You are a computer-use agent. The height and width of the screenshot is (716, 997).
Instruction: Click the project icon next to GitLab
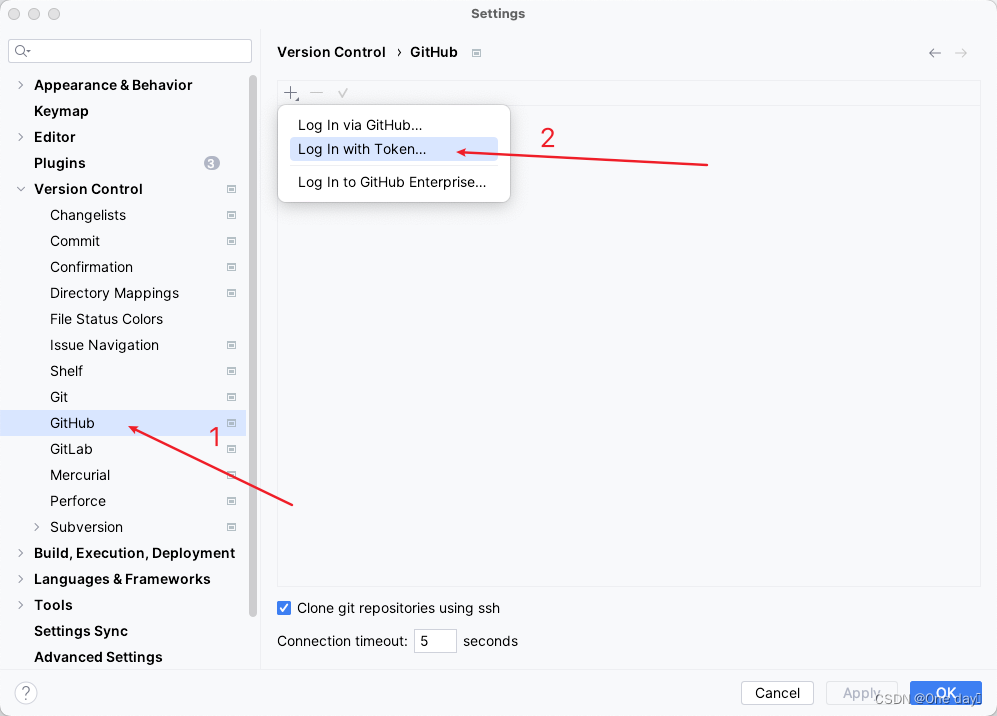point(231,450)
